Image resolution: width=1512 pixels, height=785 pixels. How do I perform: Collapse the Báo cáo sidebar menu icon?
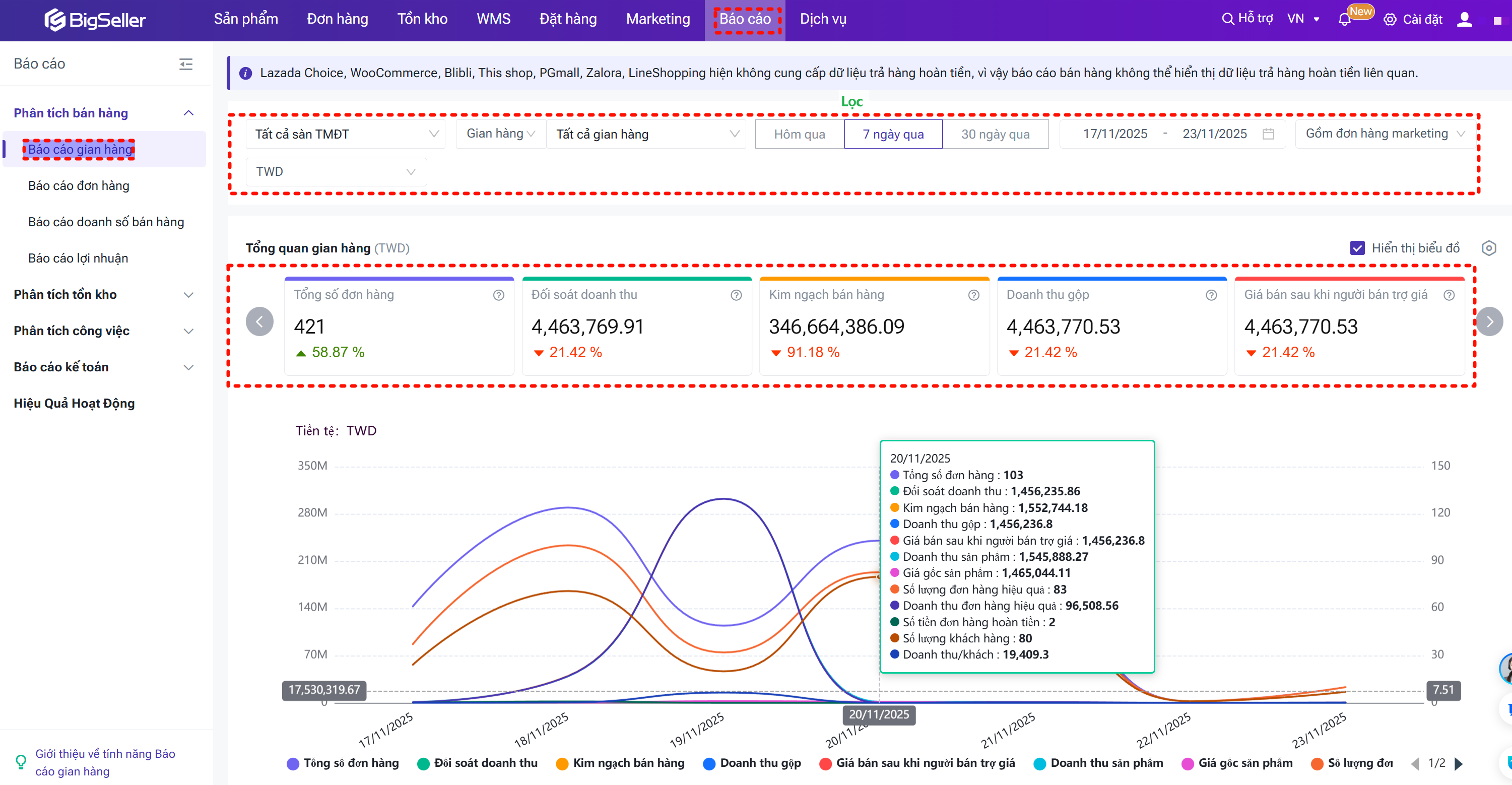pyautogui.click(x=185, y=64)
